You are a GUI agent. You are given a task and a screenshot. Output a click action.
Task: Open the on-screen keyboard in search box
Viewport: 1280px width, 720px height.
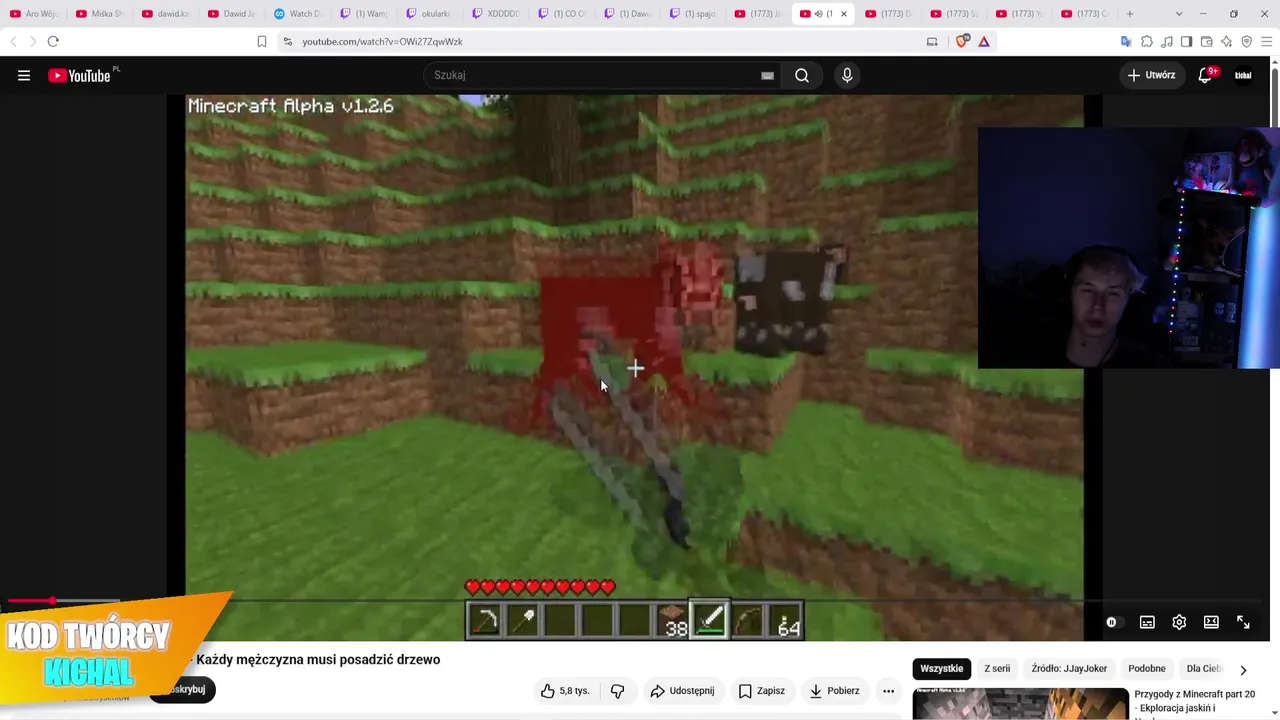(x=767, y=75)
